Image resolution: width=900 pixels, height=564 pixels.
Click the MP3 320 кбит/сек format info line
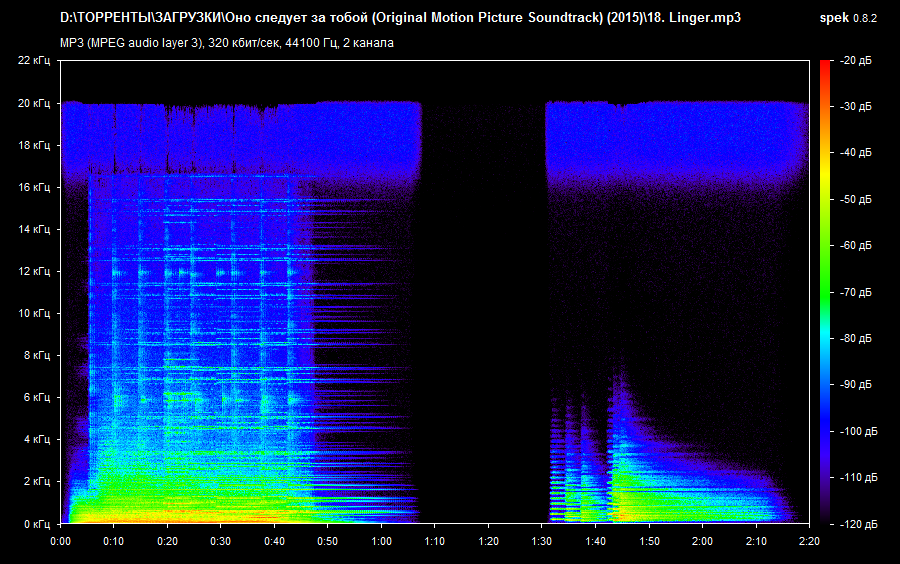tap(227, 43)
